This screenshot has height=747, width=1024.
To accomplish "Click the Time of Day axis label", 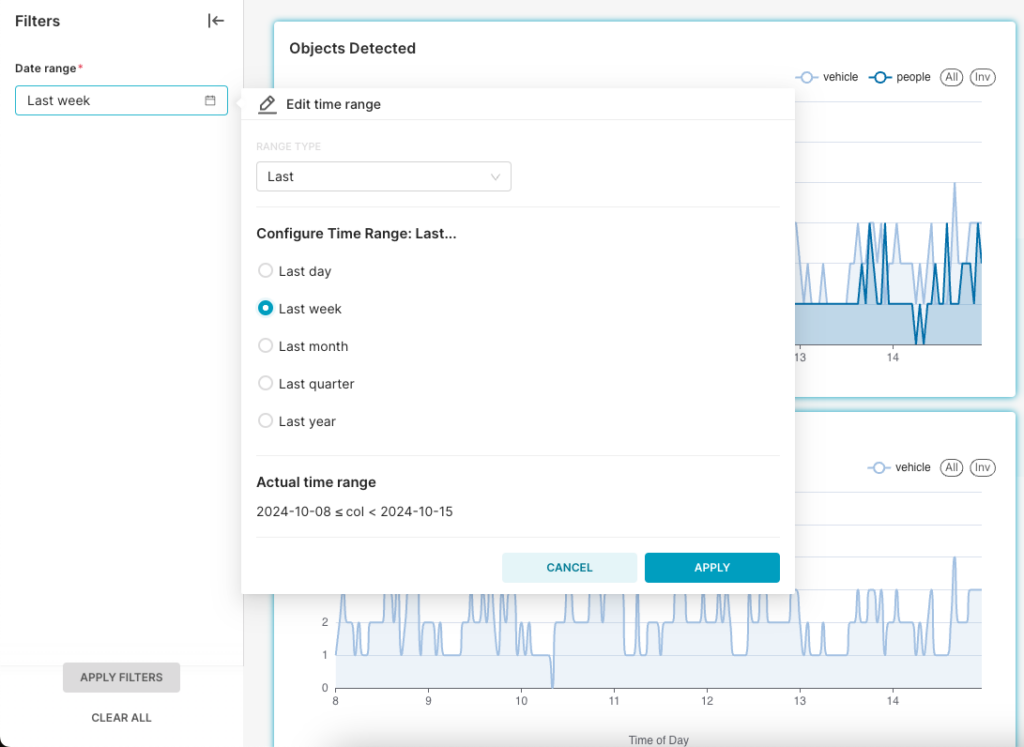I will click(x=658, y=740).
